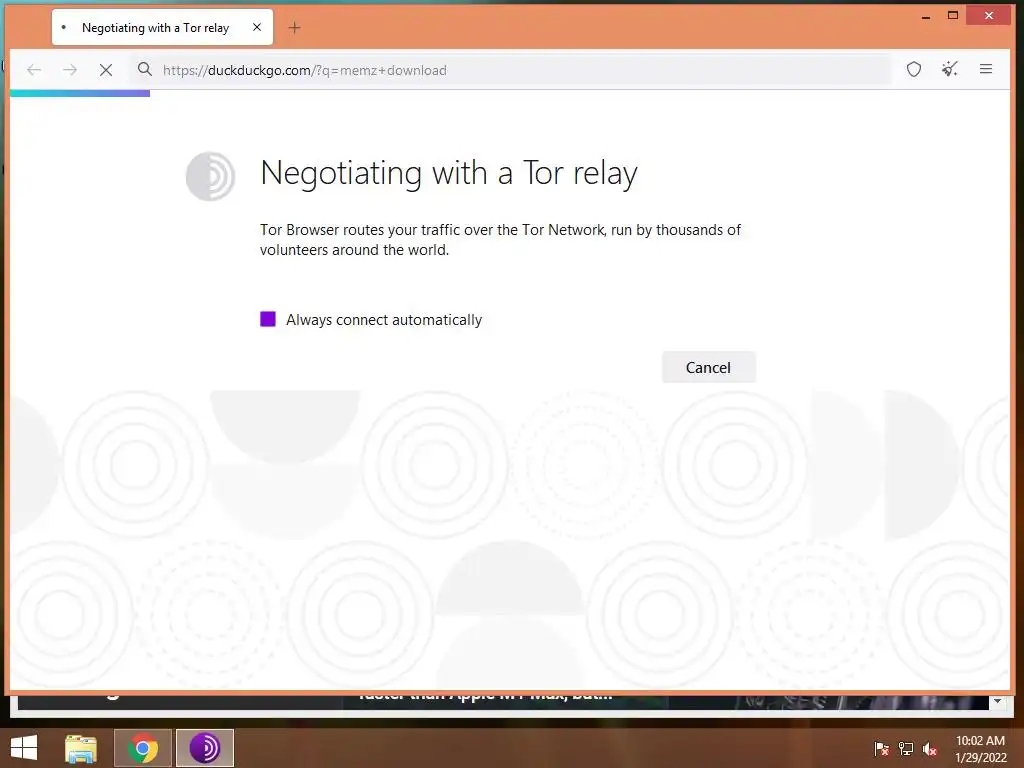Open the clock showing 10:02 AM
Image resolution: width=1024 pixels, height=768 pixels.
(x=980, y=748)
